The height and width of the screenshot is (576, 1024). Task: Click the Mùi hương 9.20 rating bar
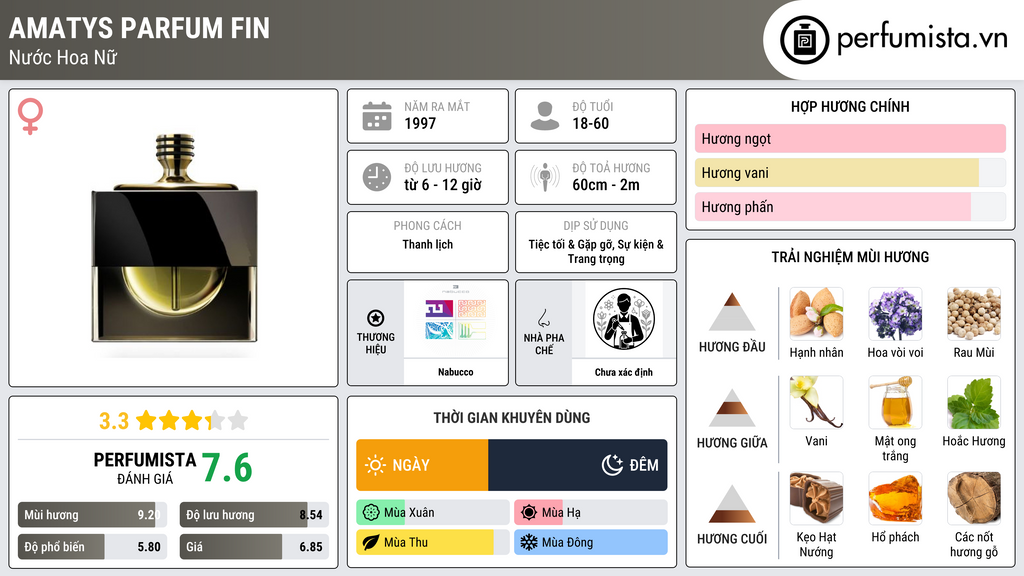click(92, 515)
